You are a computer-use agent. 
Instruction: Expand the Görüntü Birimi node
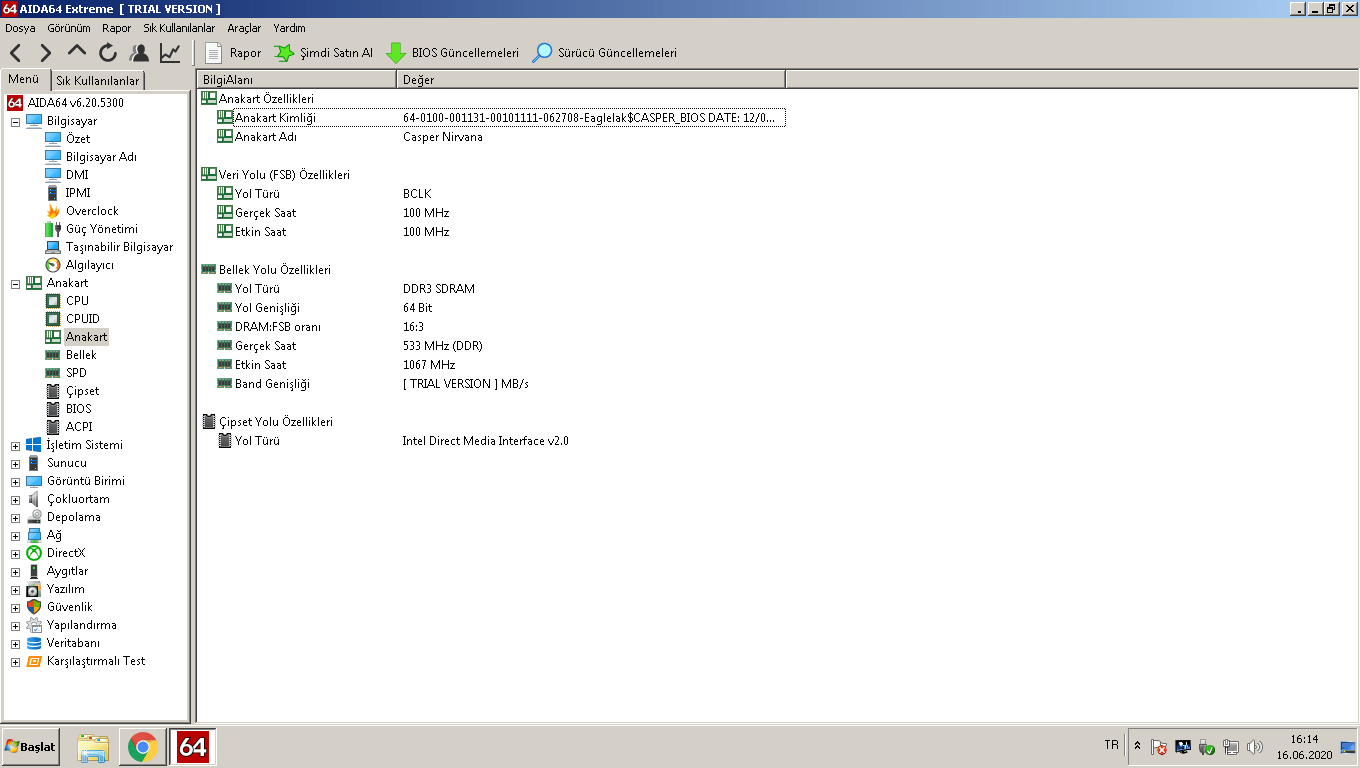[15, 481]
